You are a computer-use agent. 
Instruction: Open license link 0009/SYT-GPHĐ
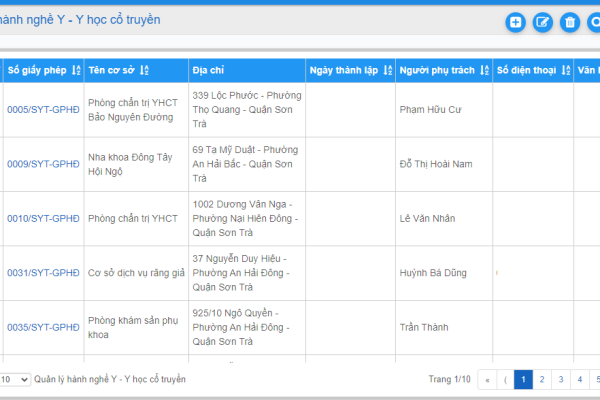click(43, 164)
